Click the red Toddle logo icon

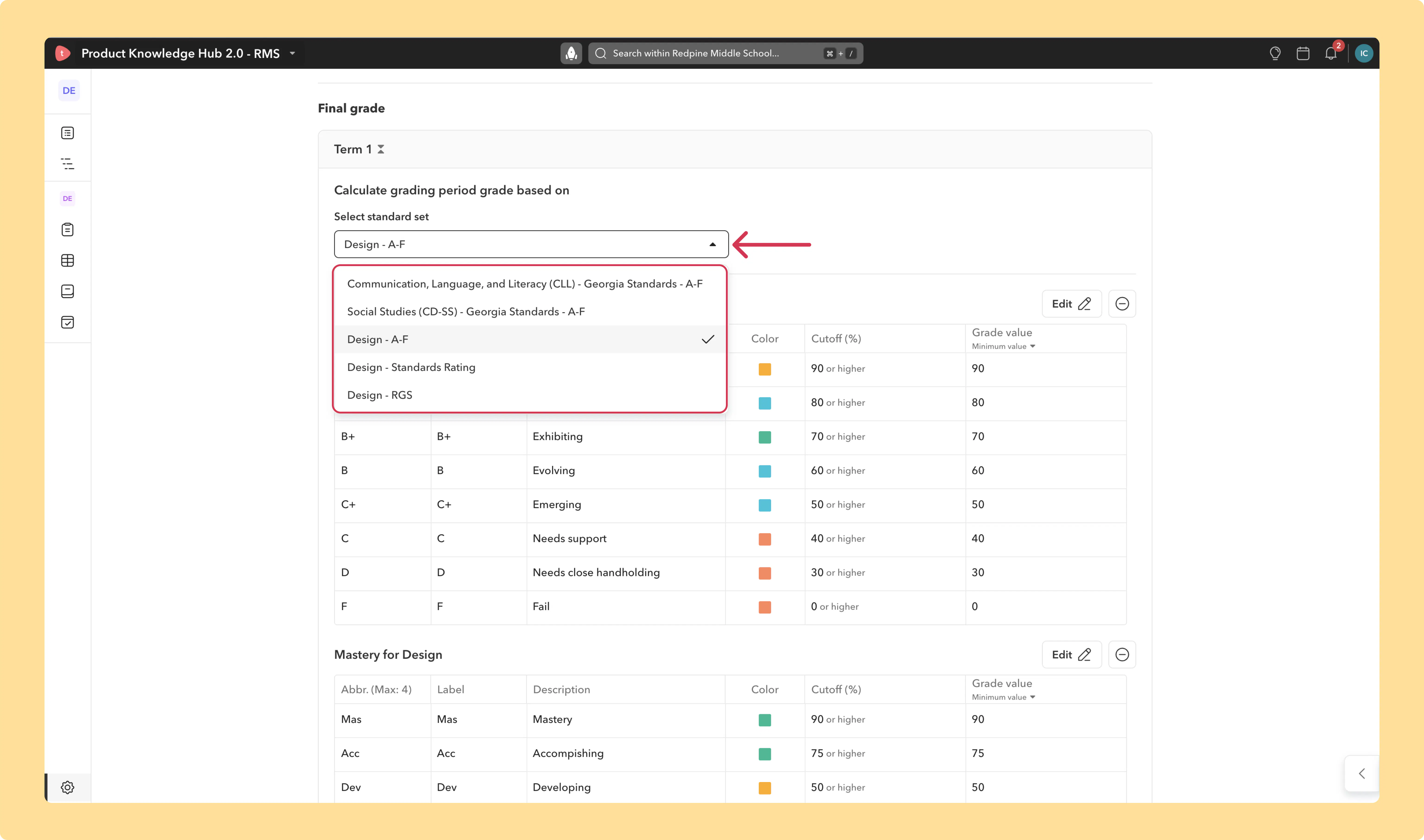(x=62, y=53)
